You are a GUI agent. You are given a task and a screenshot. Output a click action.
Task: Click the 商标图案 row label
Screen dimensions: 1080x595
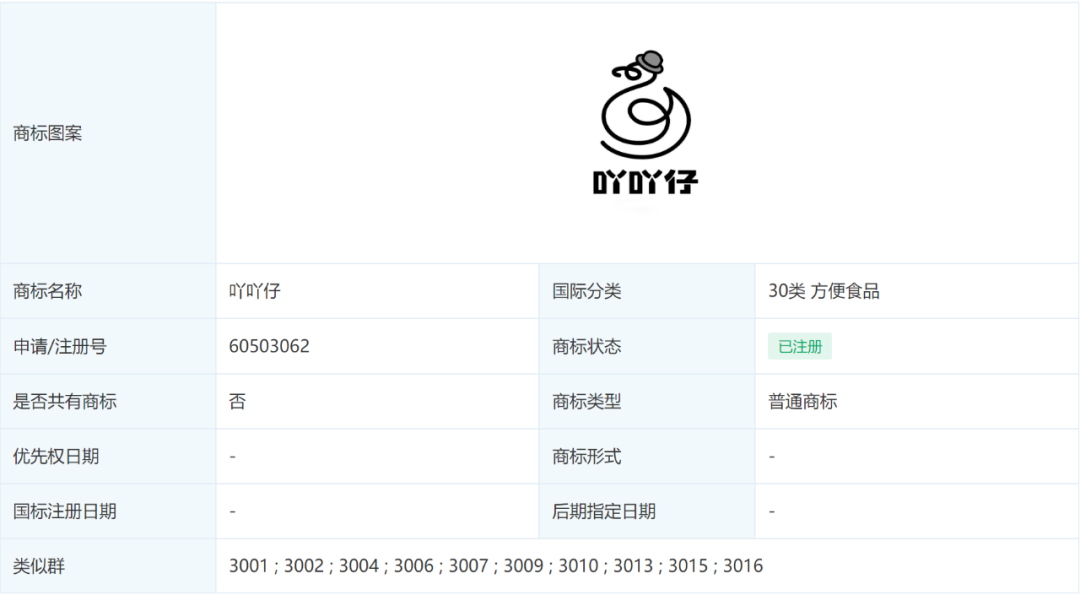coord(48,133)
